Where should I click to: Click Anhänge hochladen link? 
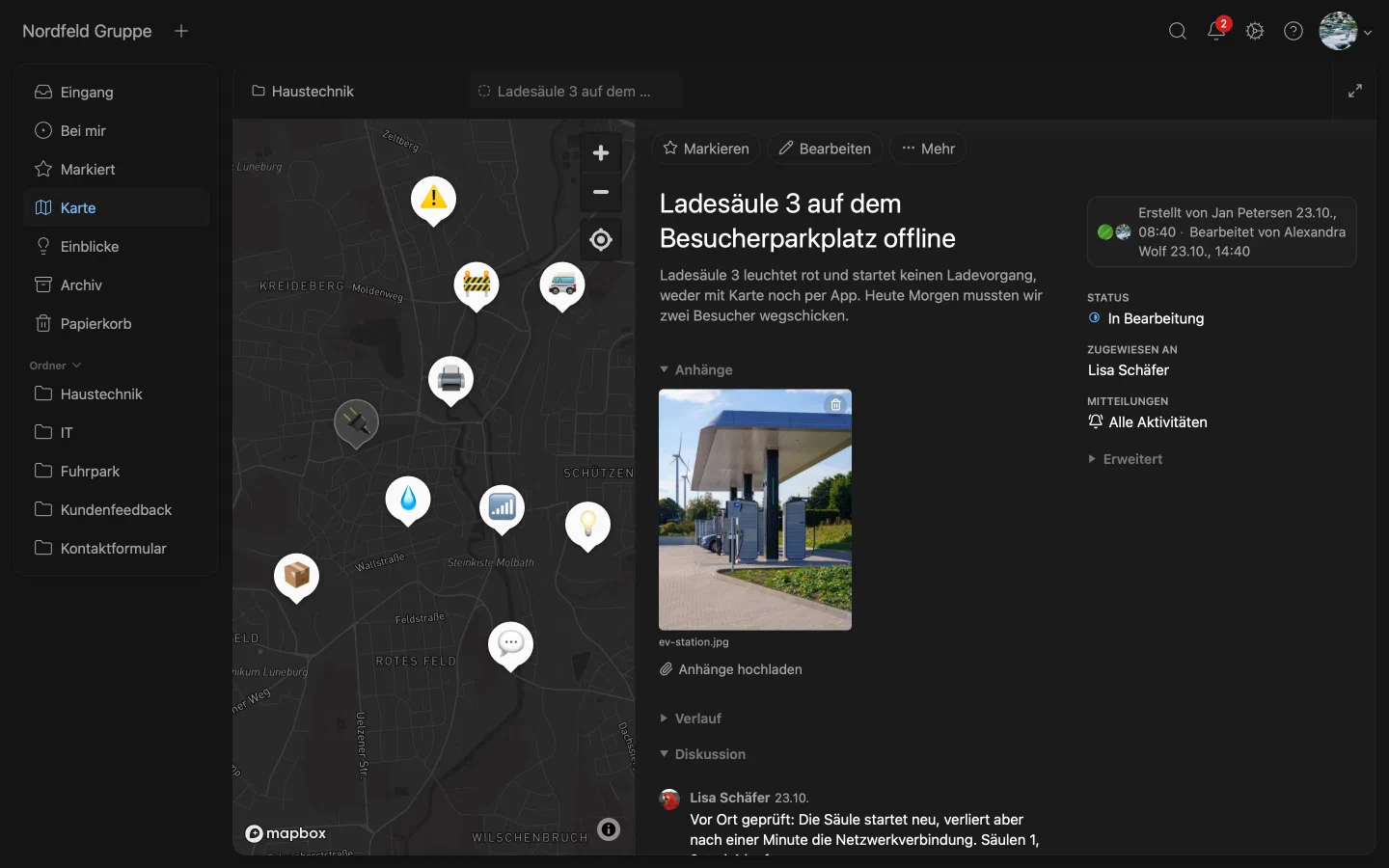point(731,669)
